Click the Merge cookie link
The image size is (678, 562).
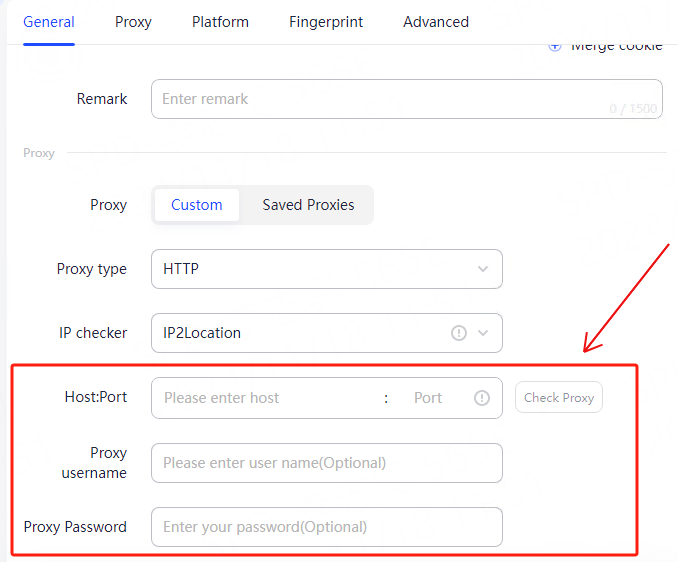pos(616,46)
